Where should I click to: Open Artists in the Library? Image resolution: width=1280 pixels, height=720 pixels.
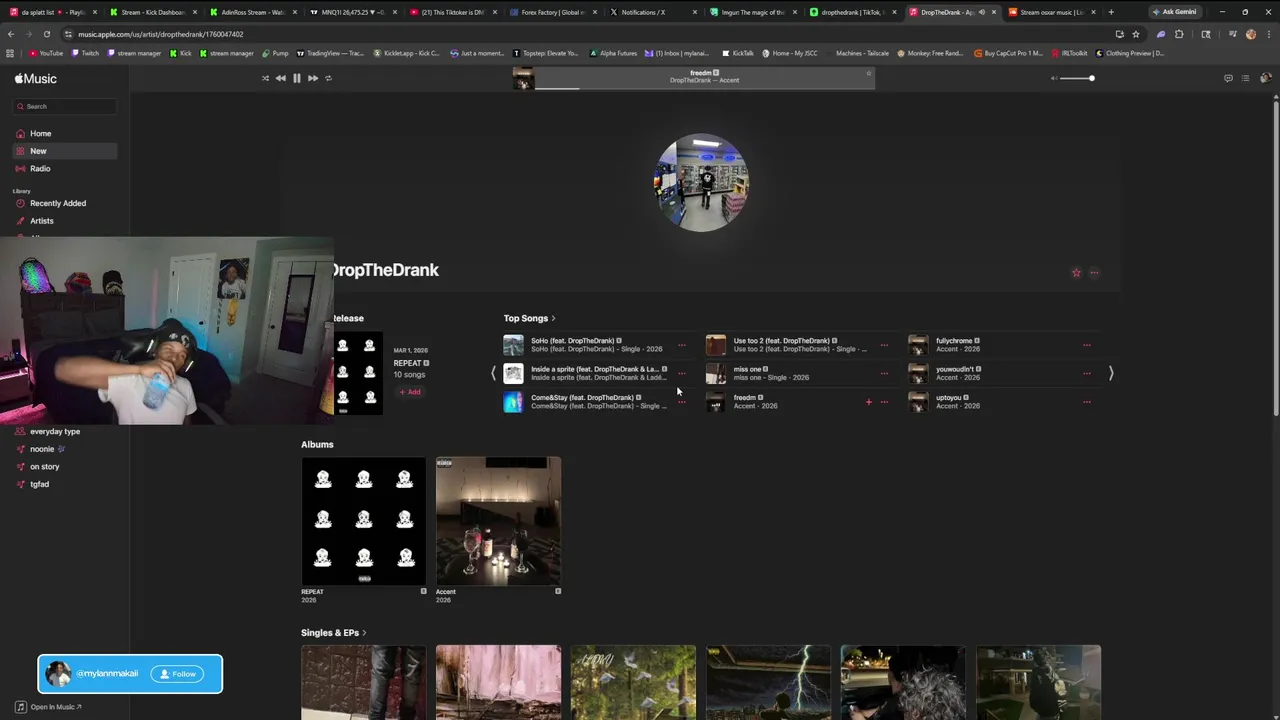click(65, 221)
